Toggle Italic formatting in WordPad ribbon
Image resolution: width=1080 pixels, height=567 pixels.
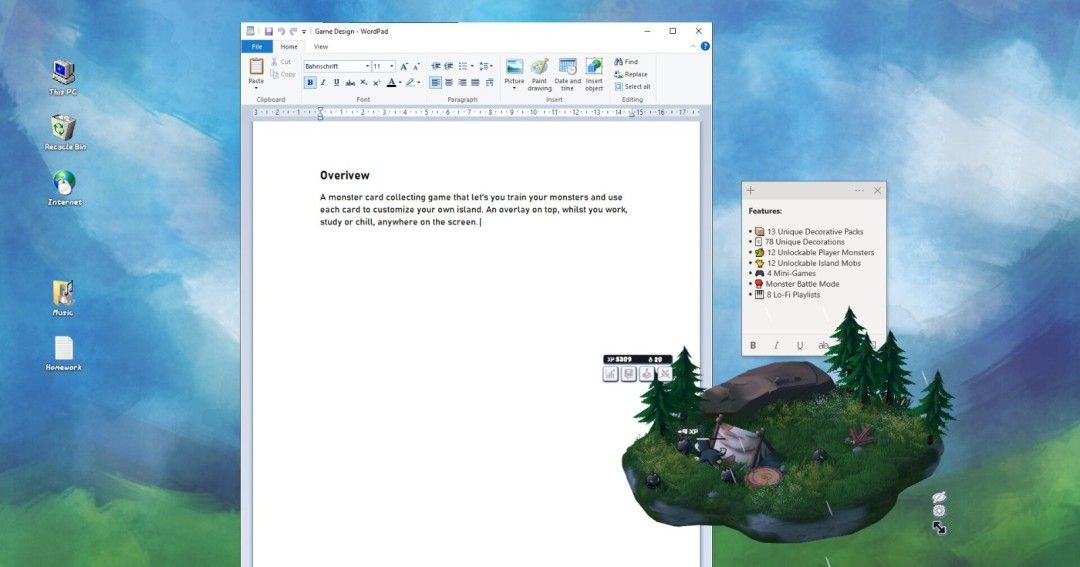click(x=323, y=83)
